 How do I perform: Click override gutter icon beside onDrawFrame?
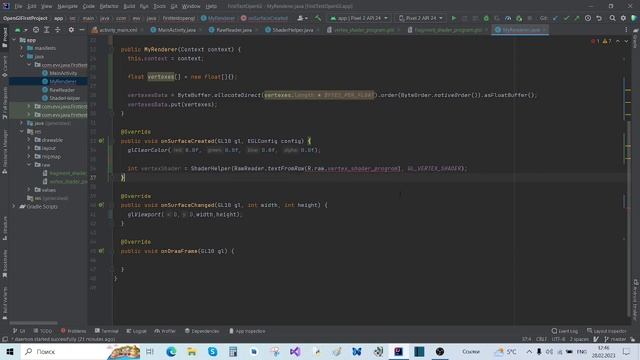[x=101, y=251]
